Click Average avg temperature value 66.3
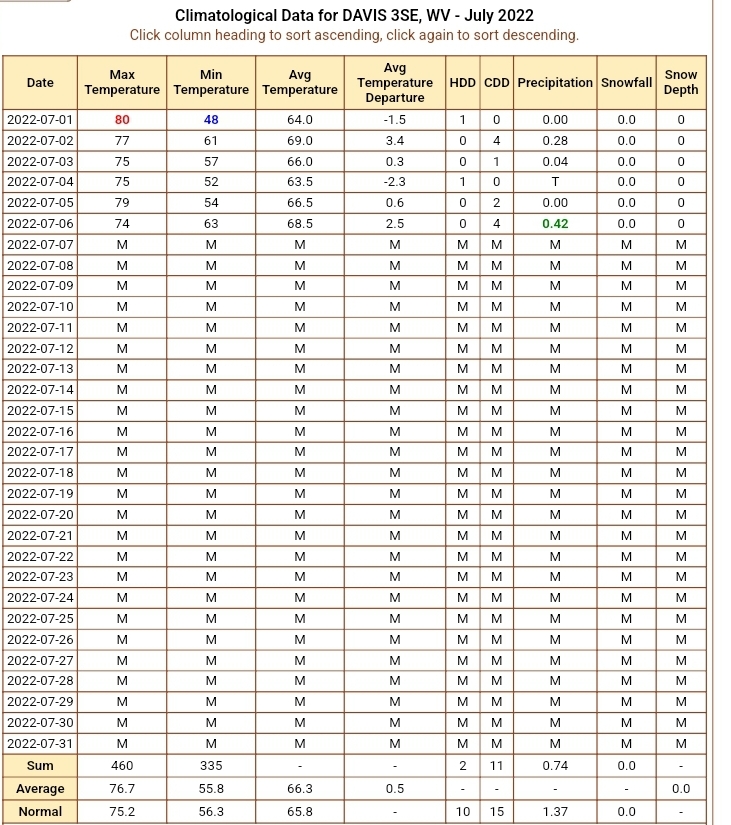The width and height of the screenshot is (731, 825). [300, 789]
